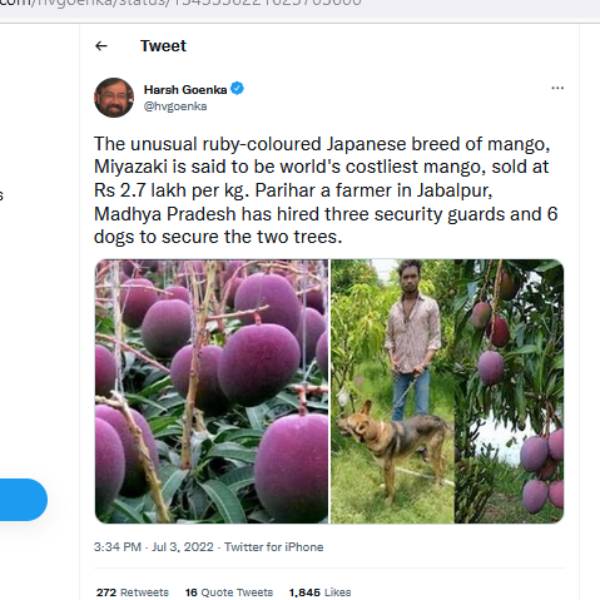
Task: Click the Harsh Goenka display name
Action: tap(185, 89)
